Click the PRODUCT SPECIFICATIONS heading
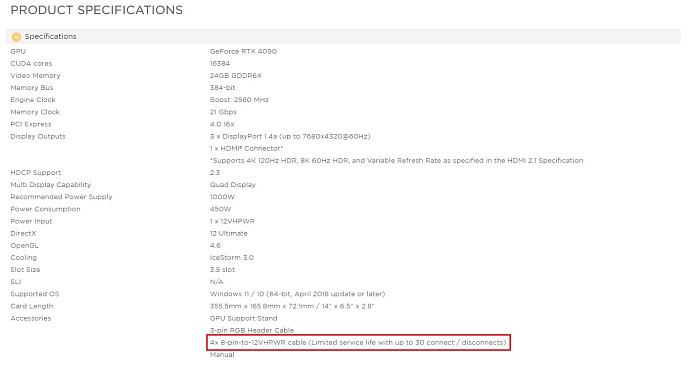This screenshot has height=368, width=700. pos(96,10)
